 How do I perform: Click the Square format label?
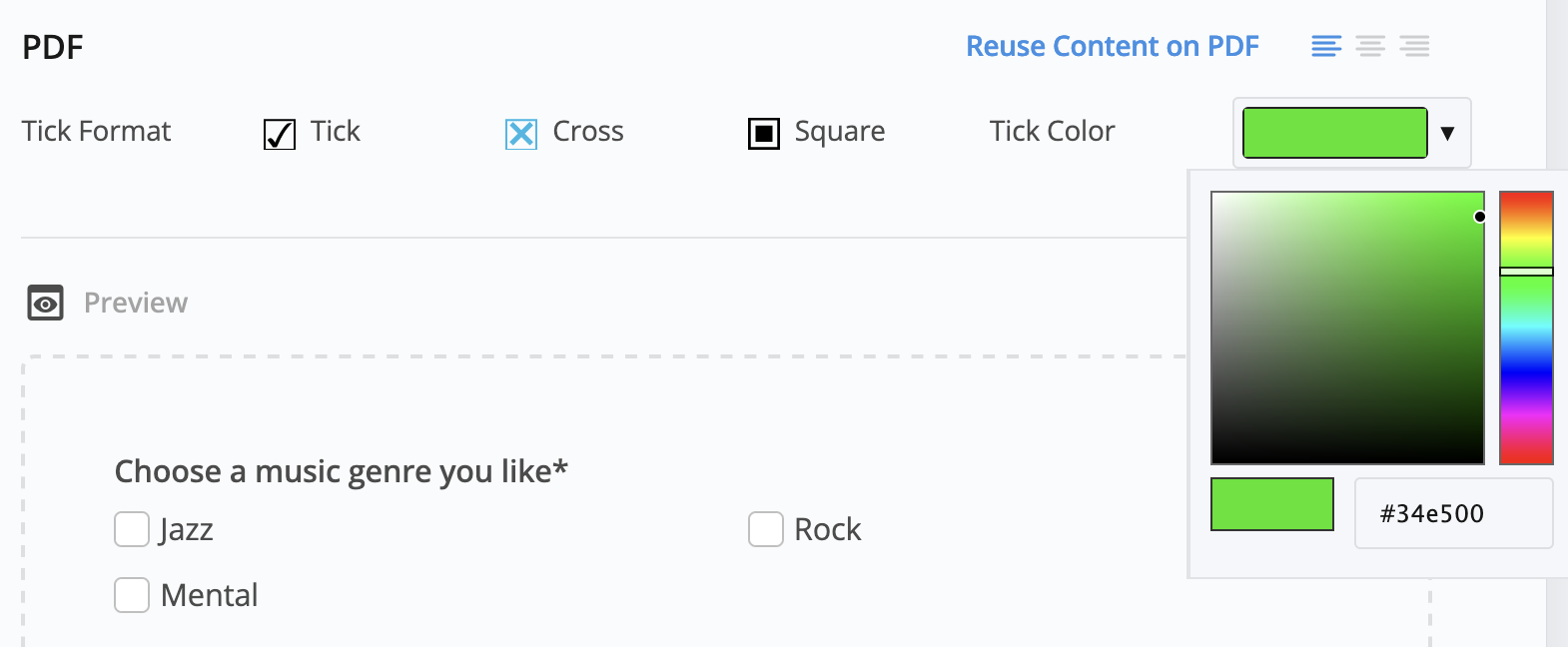click(x=839, y=131)
